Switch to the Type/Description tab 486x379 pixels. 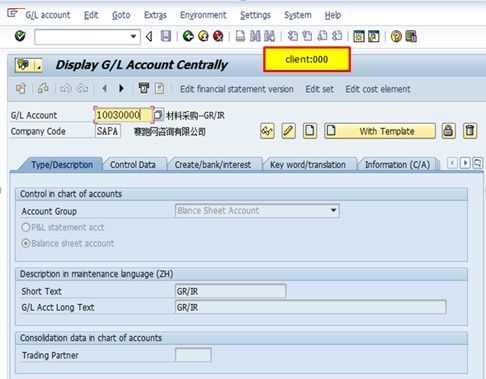[x=62, y=165]
